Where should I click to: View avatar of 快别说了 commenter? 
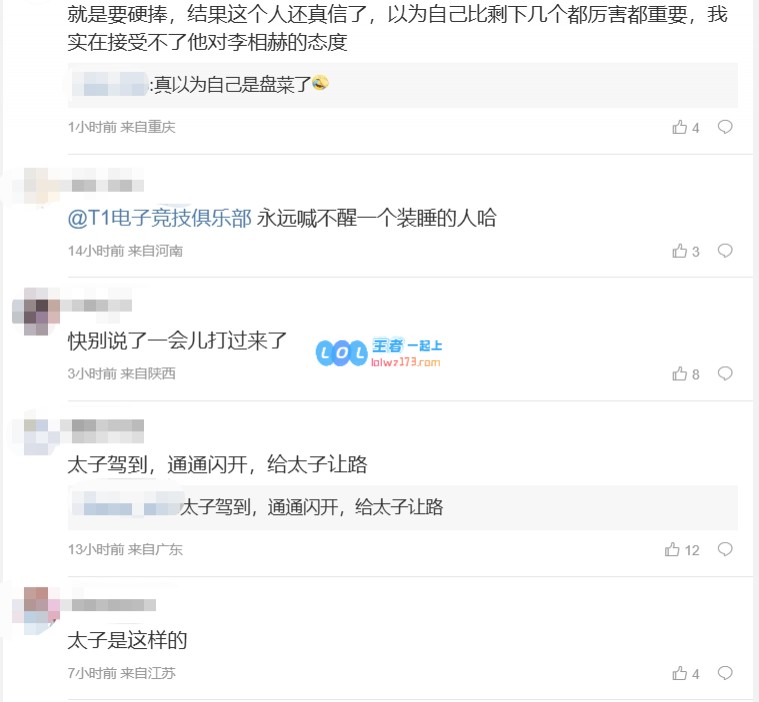pyautogui.click(x=36, y=311)
